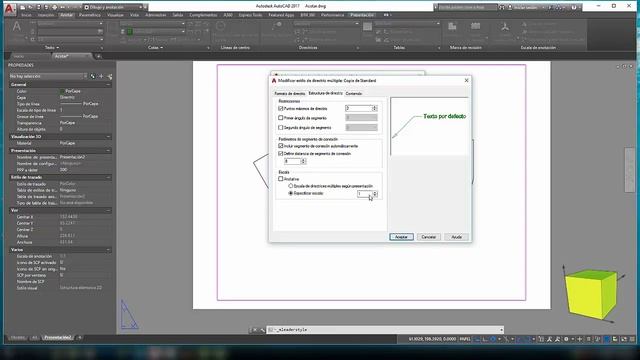Click the yellow ViewCube

click(x=591, y=294)
